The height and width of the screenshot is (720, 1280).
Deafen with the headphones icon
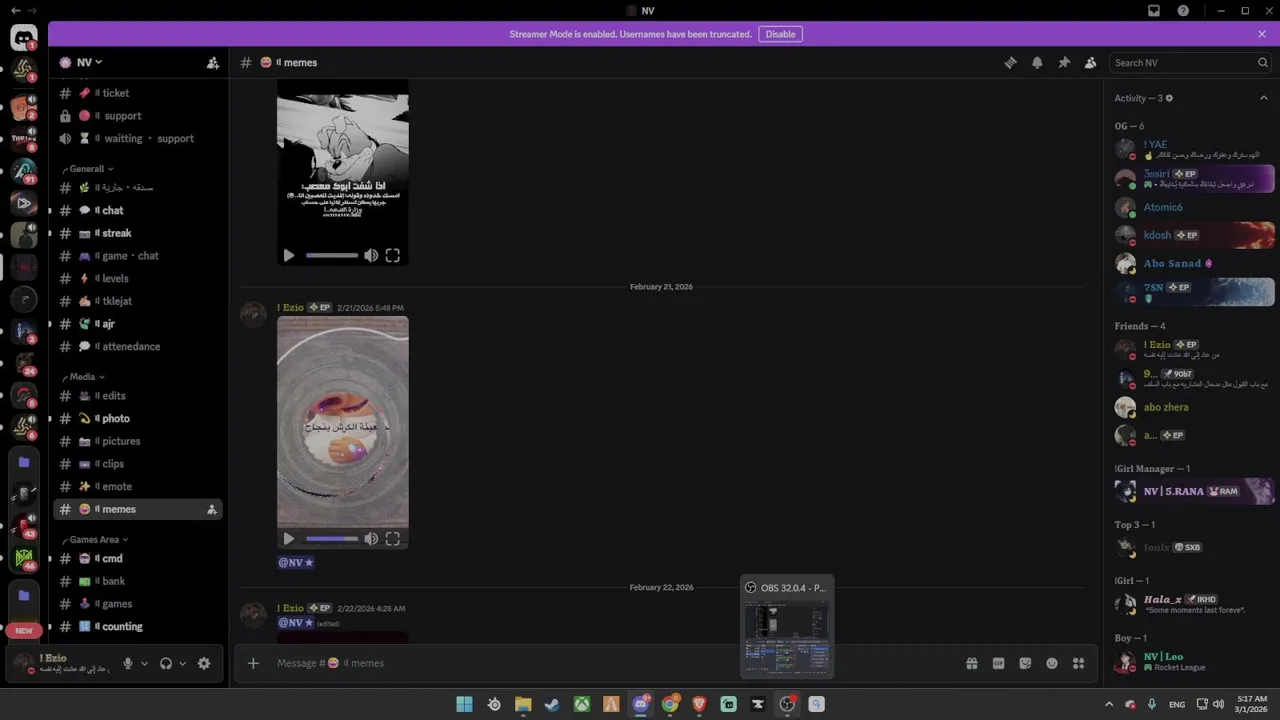point(166,663)
